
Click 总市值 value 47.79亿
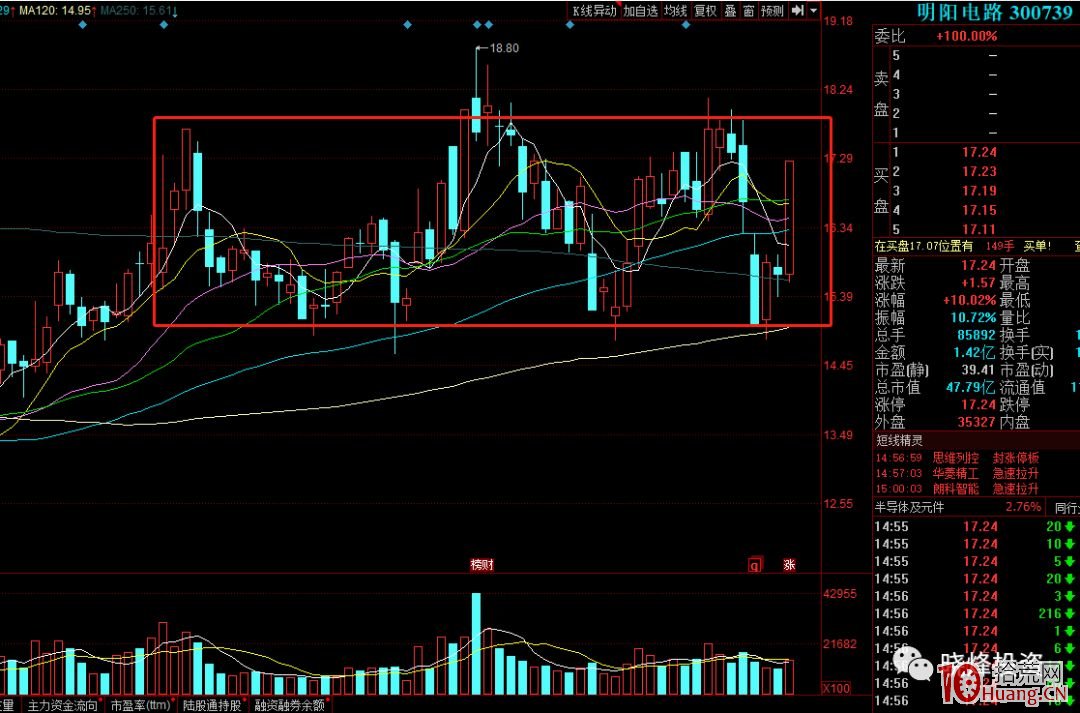click(x=970, y=387)
